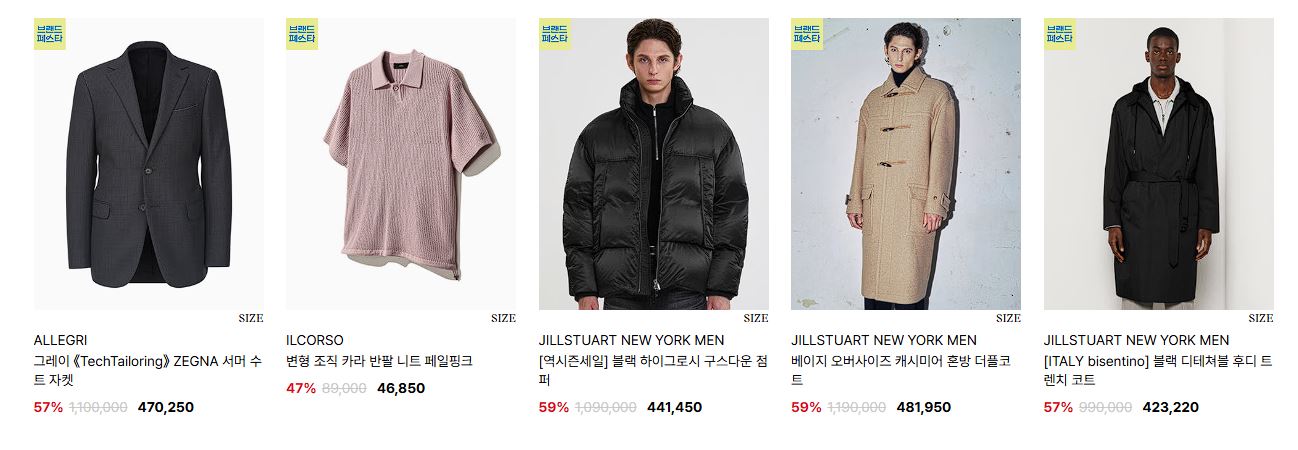Show SIZE options for the beige duffle coat
Viewport: 1298px width, 450px height.
(x=1008, y=319)
